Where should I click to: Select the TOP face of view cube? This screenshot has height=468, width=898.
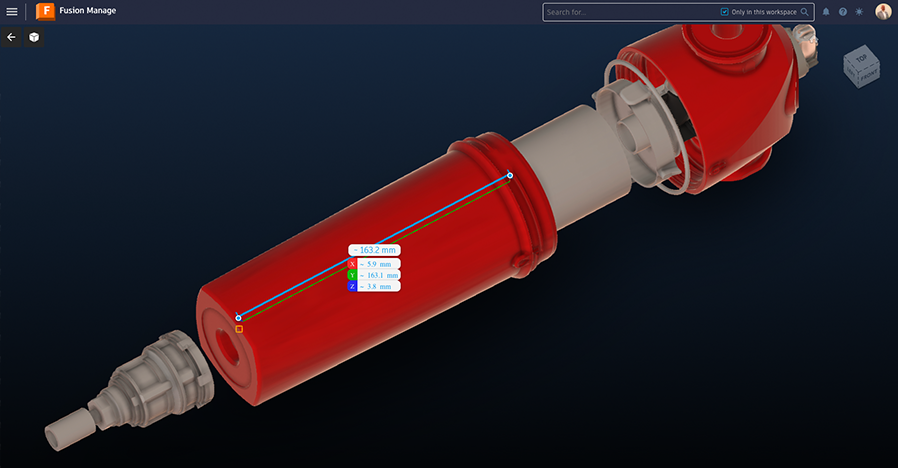(861, 59)
